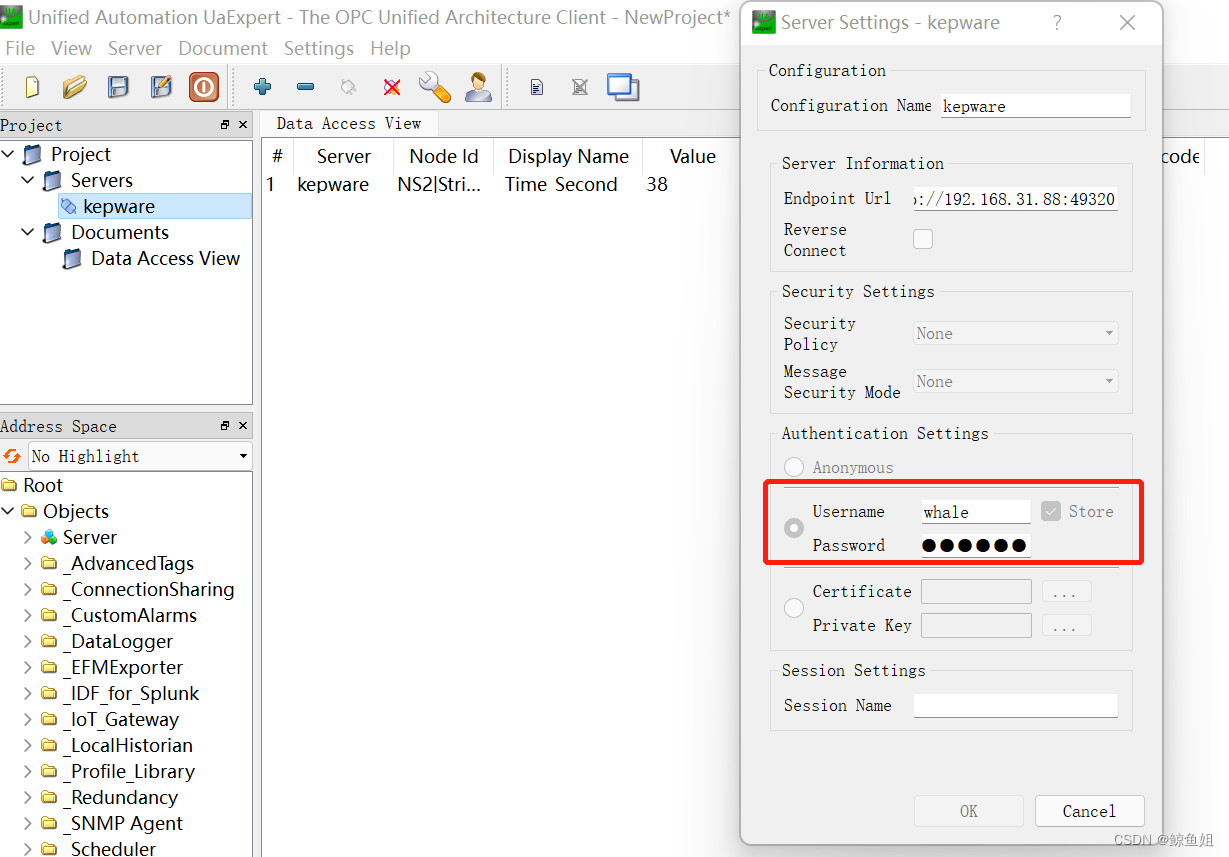Click the Session Name field
The image size is (1229, 857).
click(x=1015, y=705)
